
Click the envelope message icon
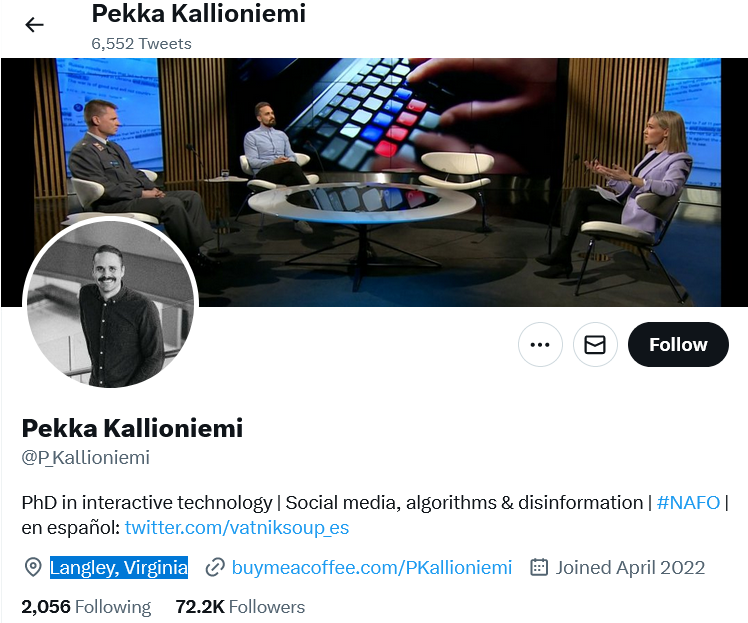tap(595, 345)
